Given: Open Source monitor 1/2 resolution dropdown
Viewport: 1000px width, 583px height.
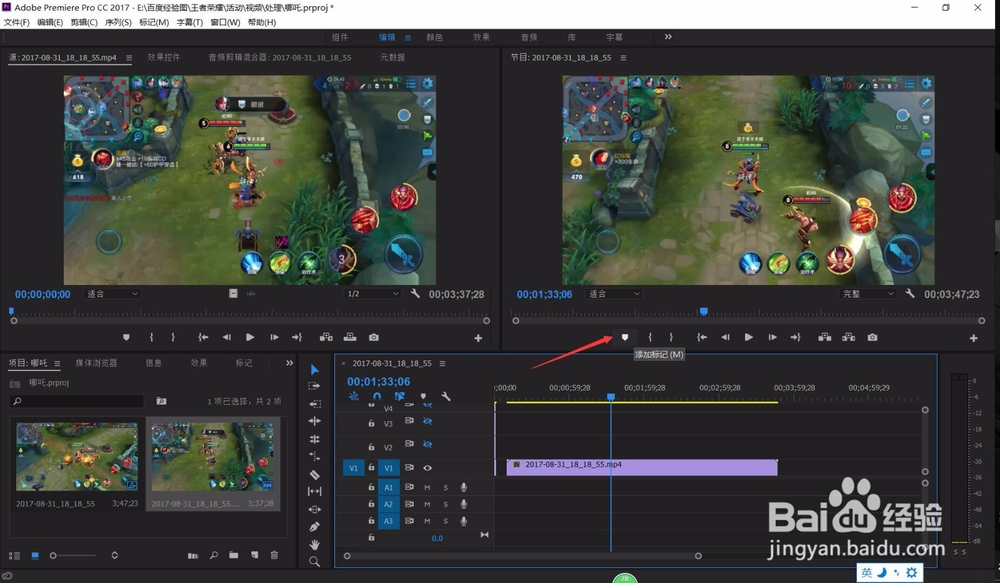Looking at the screenshot, I should point(372,294).
